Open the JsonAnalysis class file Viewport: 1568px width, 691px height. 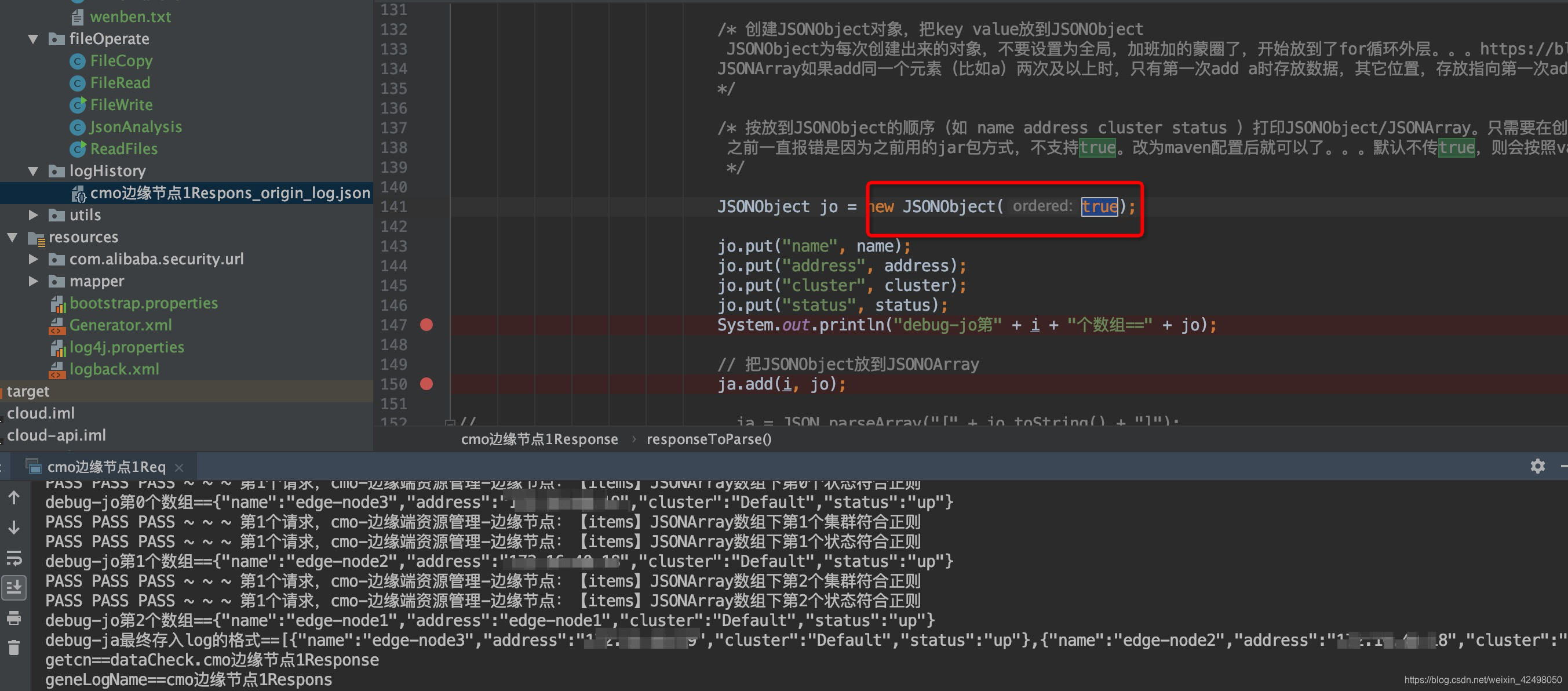click(135, 126)
